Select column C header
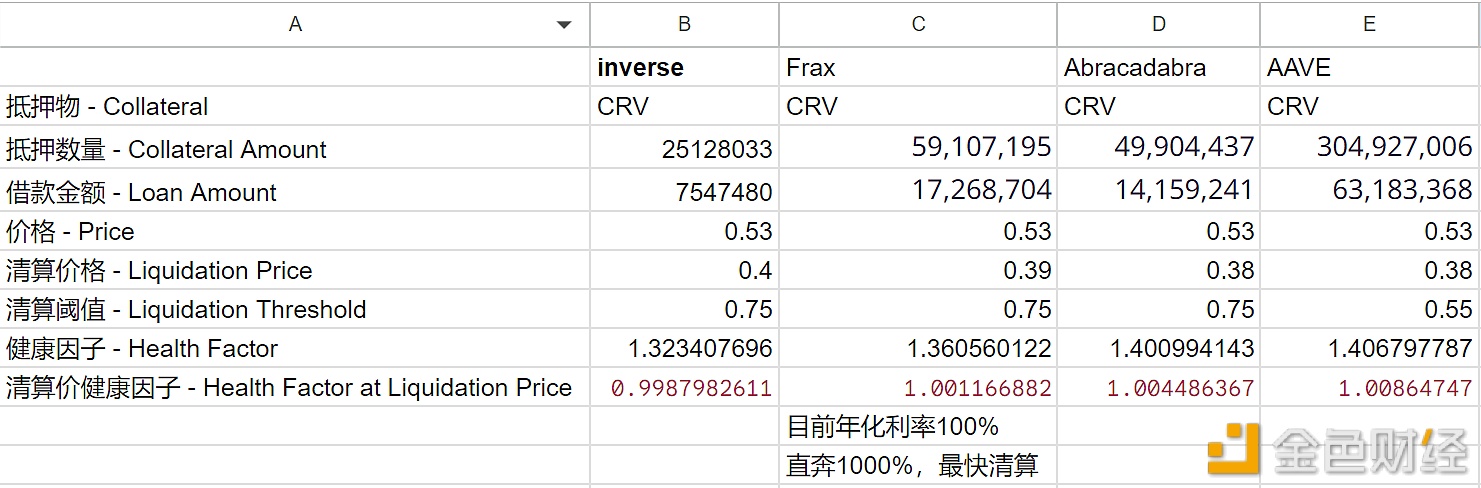Screen dimensions: 1481x488 [918, 24]
